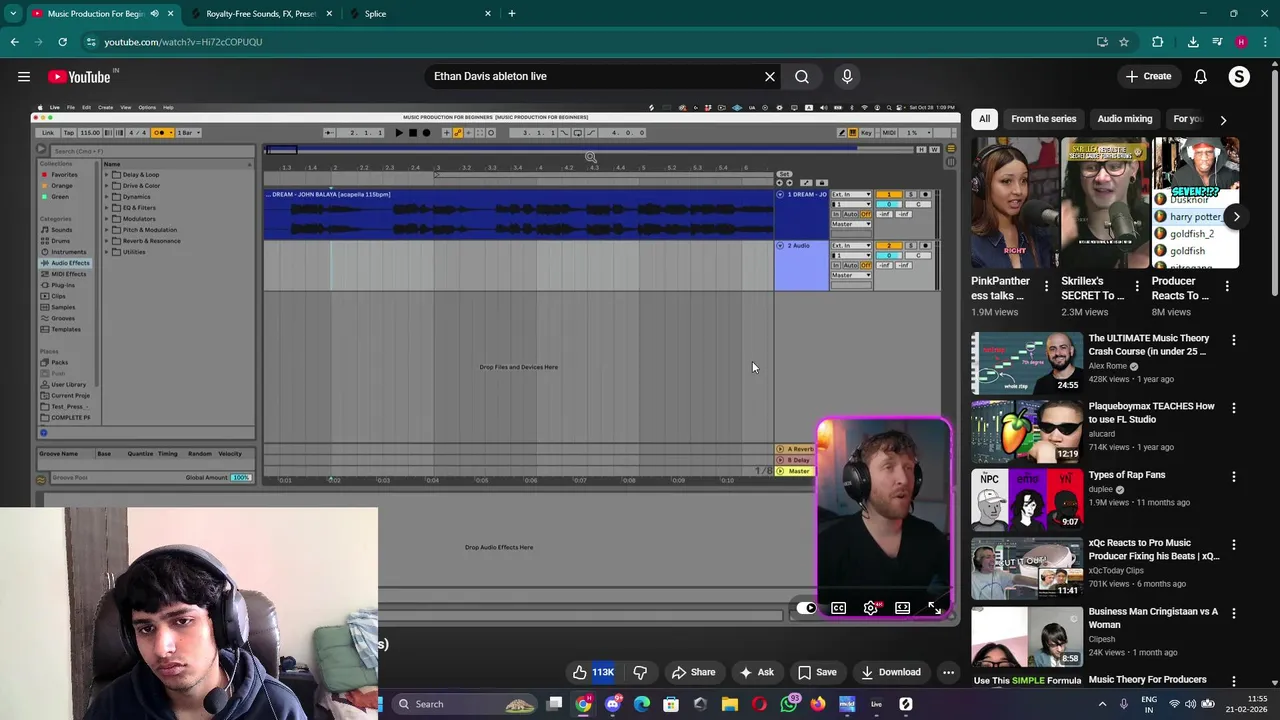Deactivate track 1 with its orange activator

[x=889, y=194]
